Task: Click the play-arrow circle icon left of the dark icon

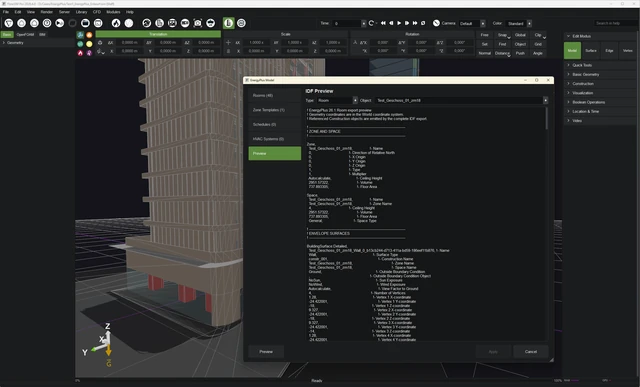Action: pos(60,23)
